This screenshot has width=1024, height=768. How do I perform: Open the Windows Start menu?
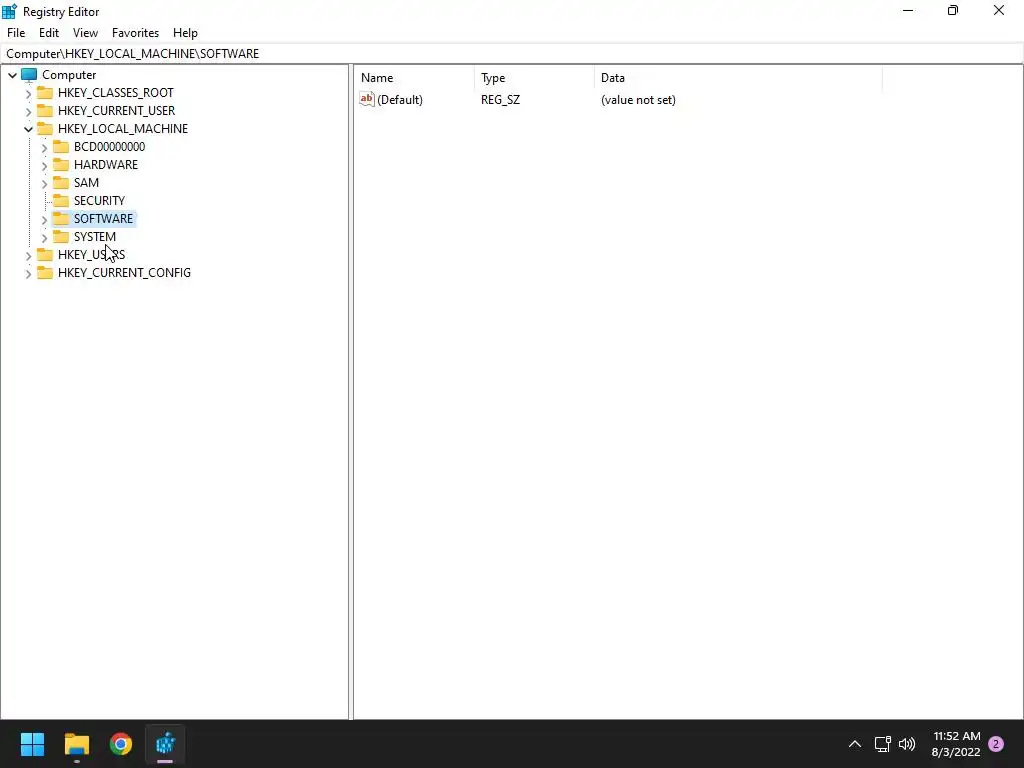point(32,744)
